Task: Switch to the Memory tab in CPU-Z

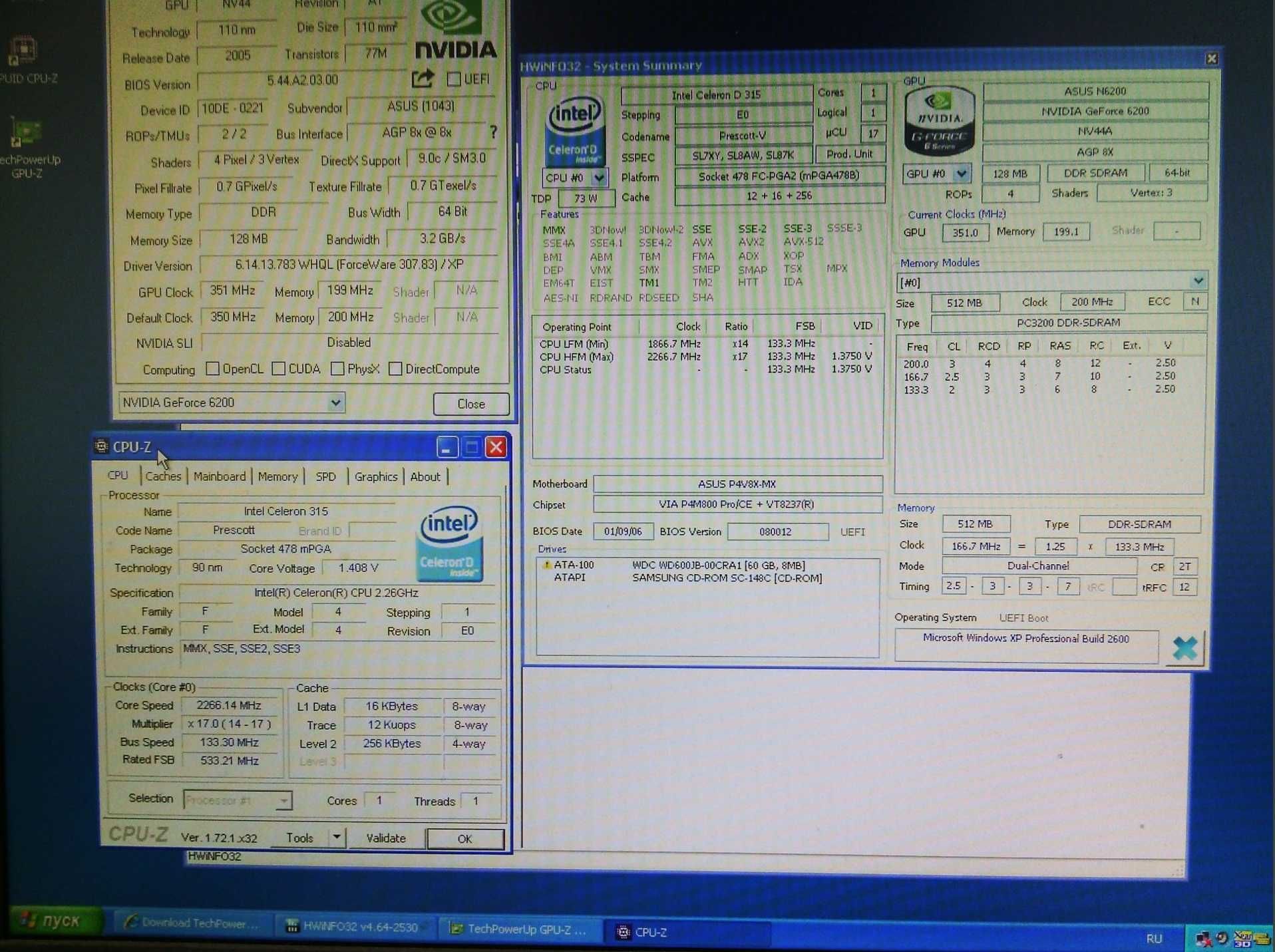Action: [x=277, y=476]
